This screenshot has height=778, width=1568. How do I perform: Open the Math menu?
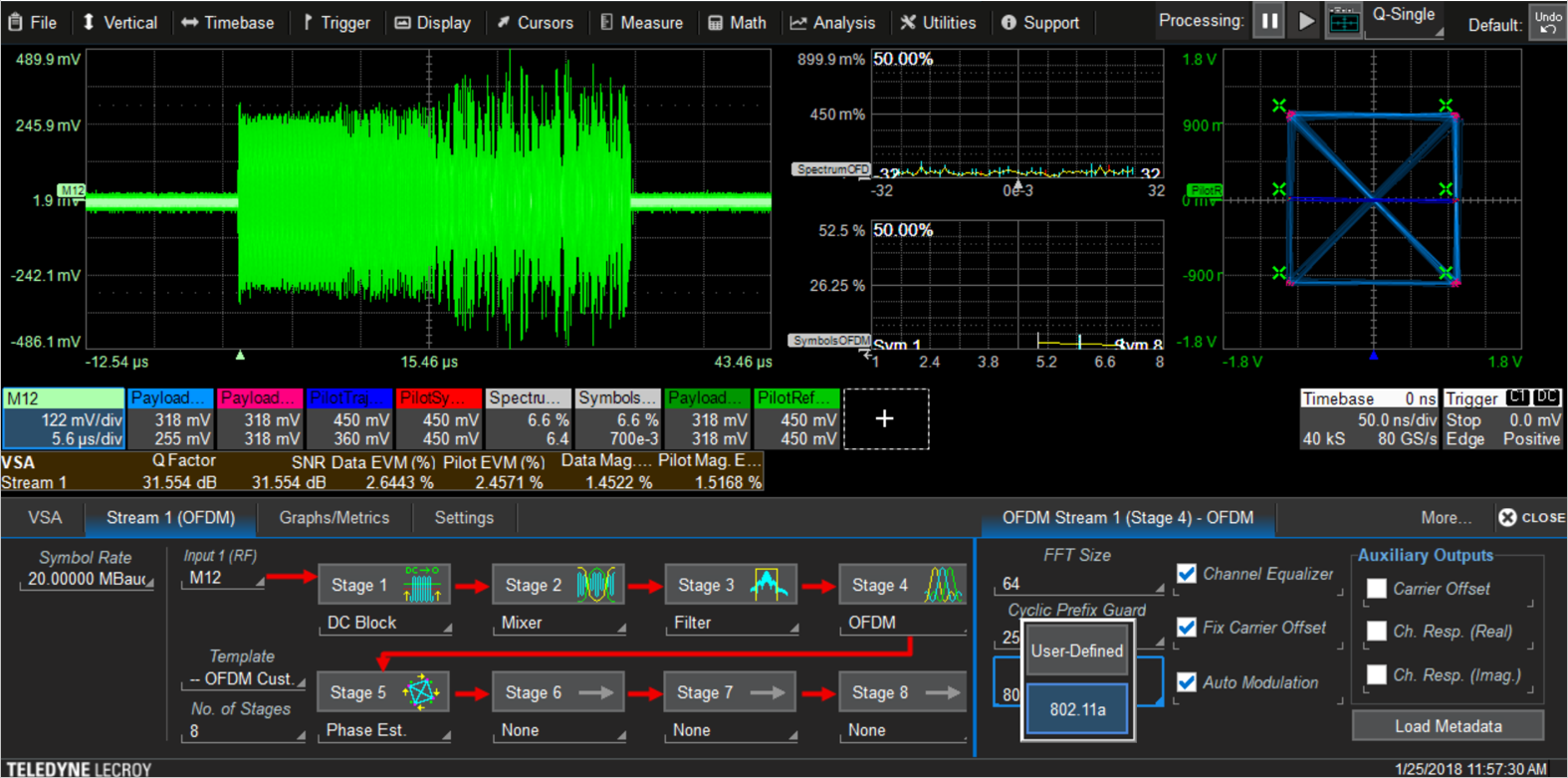[x=738, y=22]
